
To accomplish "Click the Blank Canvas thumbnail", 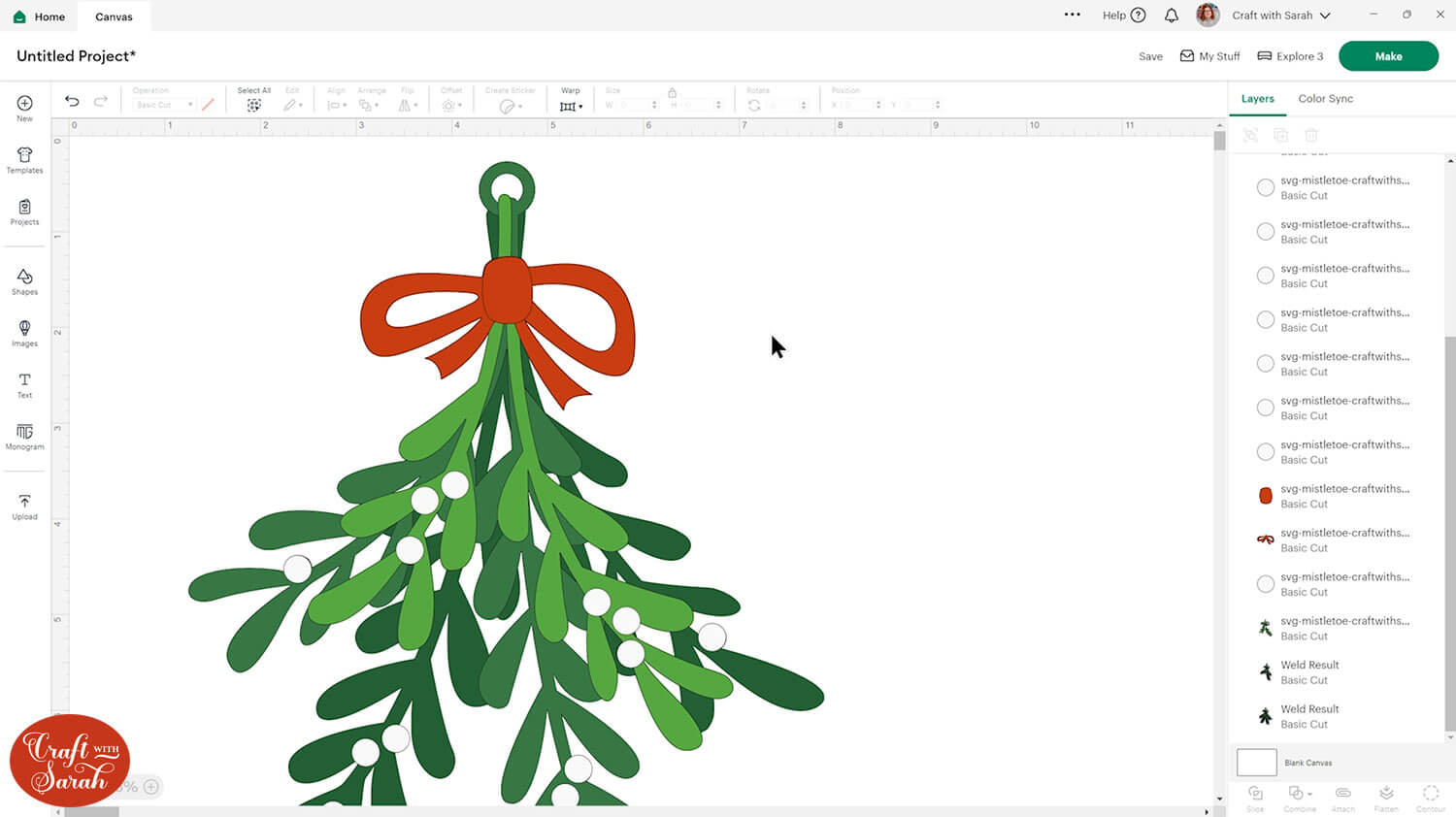I will (1256, 763).
